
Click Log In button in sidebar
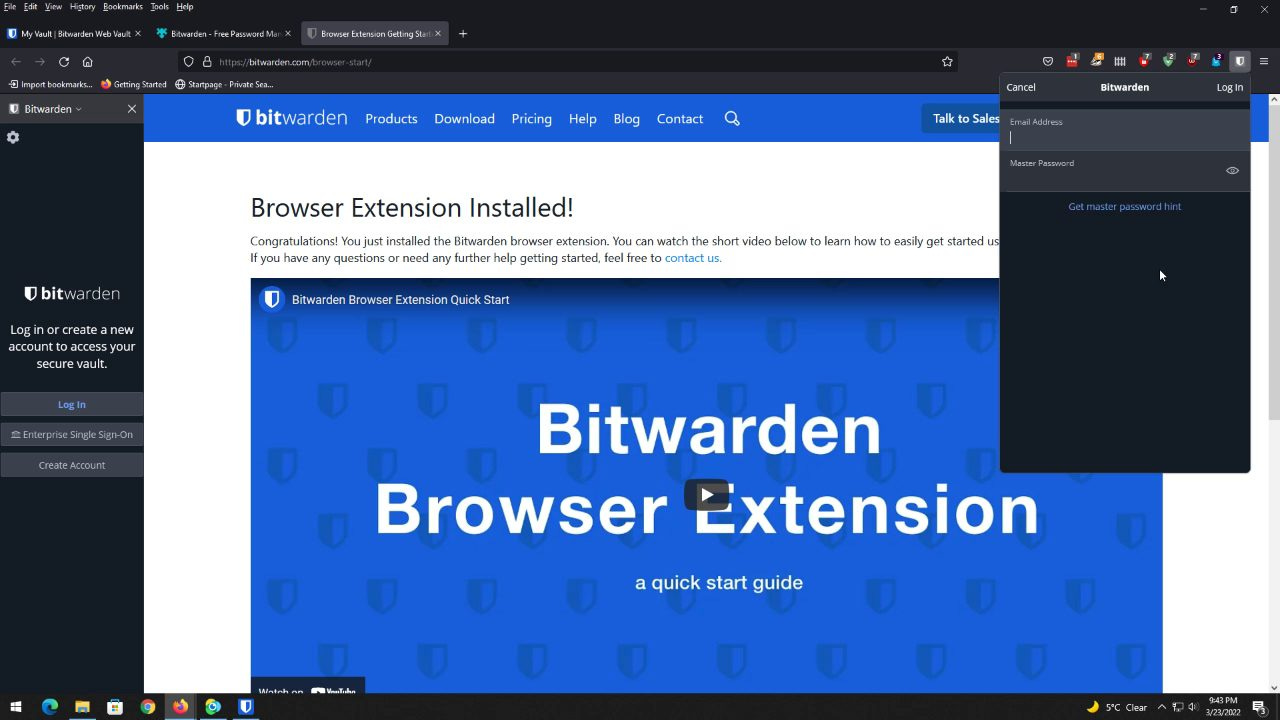[72, 404]
